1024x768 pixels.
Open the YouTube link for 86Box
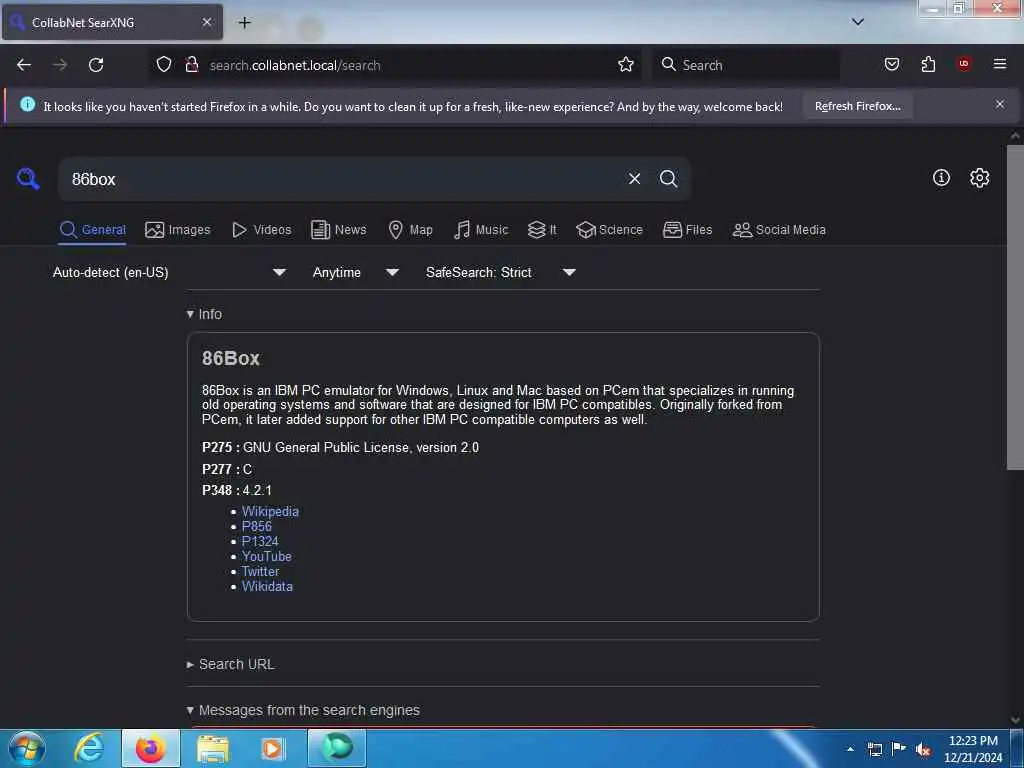266,556
